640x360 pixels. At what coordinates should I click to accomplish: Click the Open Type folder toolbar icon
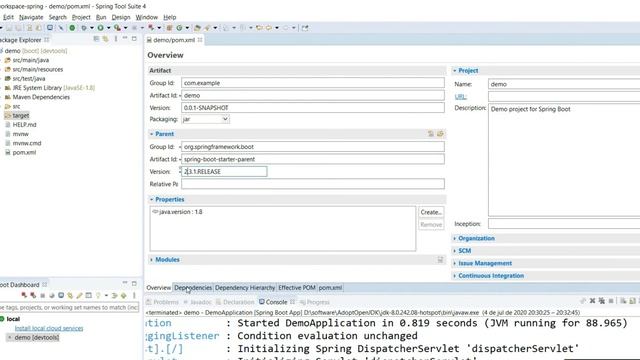point(197,28)
